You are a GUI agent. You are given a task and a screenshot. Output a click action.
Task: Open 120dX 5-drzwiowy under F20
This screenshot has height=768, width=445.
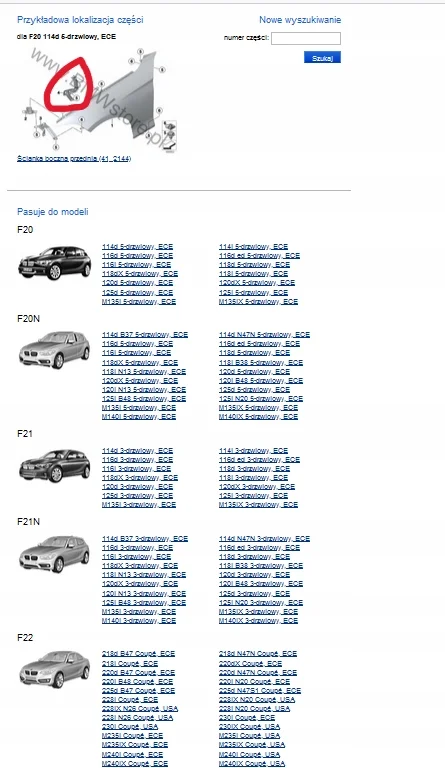(257, 283)
